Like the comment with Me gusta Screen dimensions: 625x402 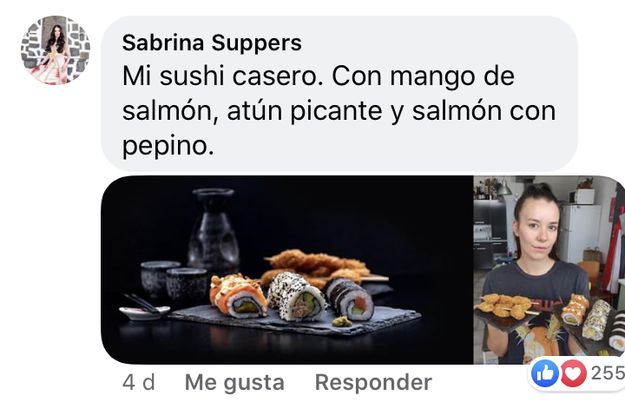click(234, 382)
